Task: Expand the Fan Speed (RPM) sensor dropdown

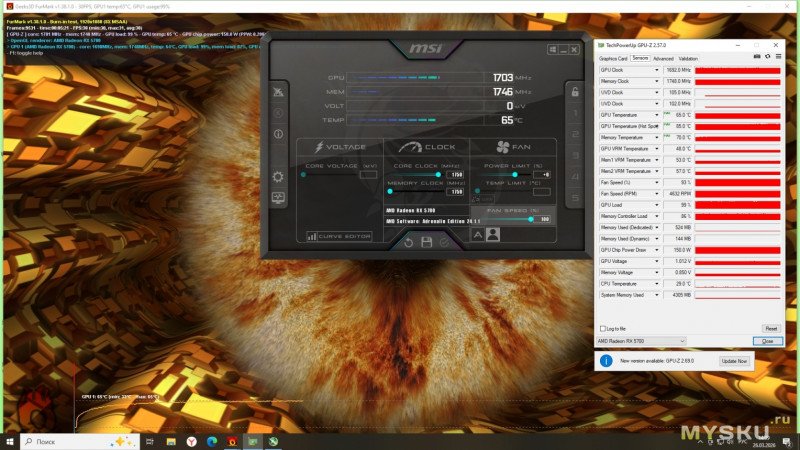Action: pos(656,193)
